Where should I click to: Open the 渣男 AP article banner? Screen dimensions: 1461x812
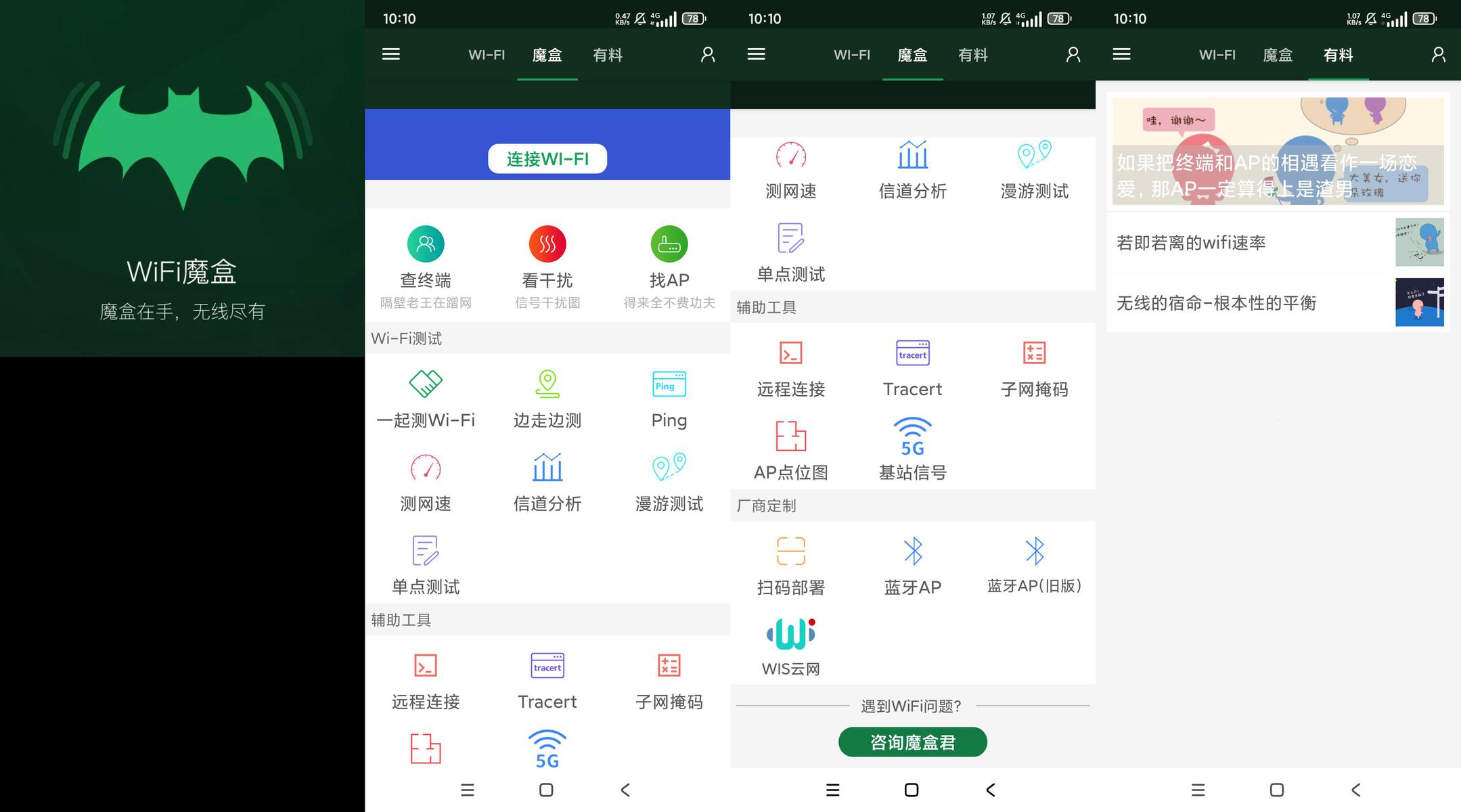[1278, 152]
